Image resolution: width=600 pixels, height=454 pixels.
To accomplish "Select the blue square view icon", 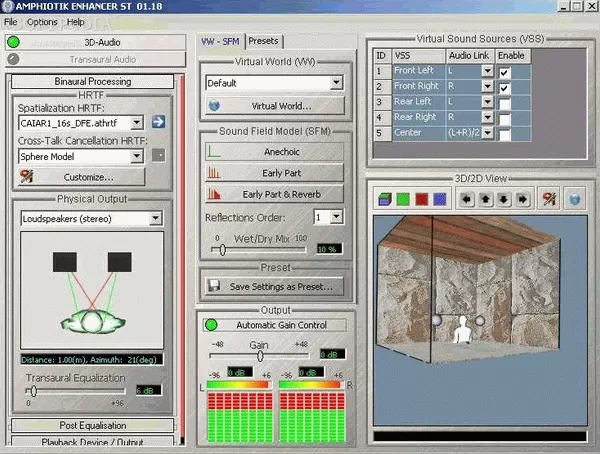I will coord(440,199).
